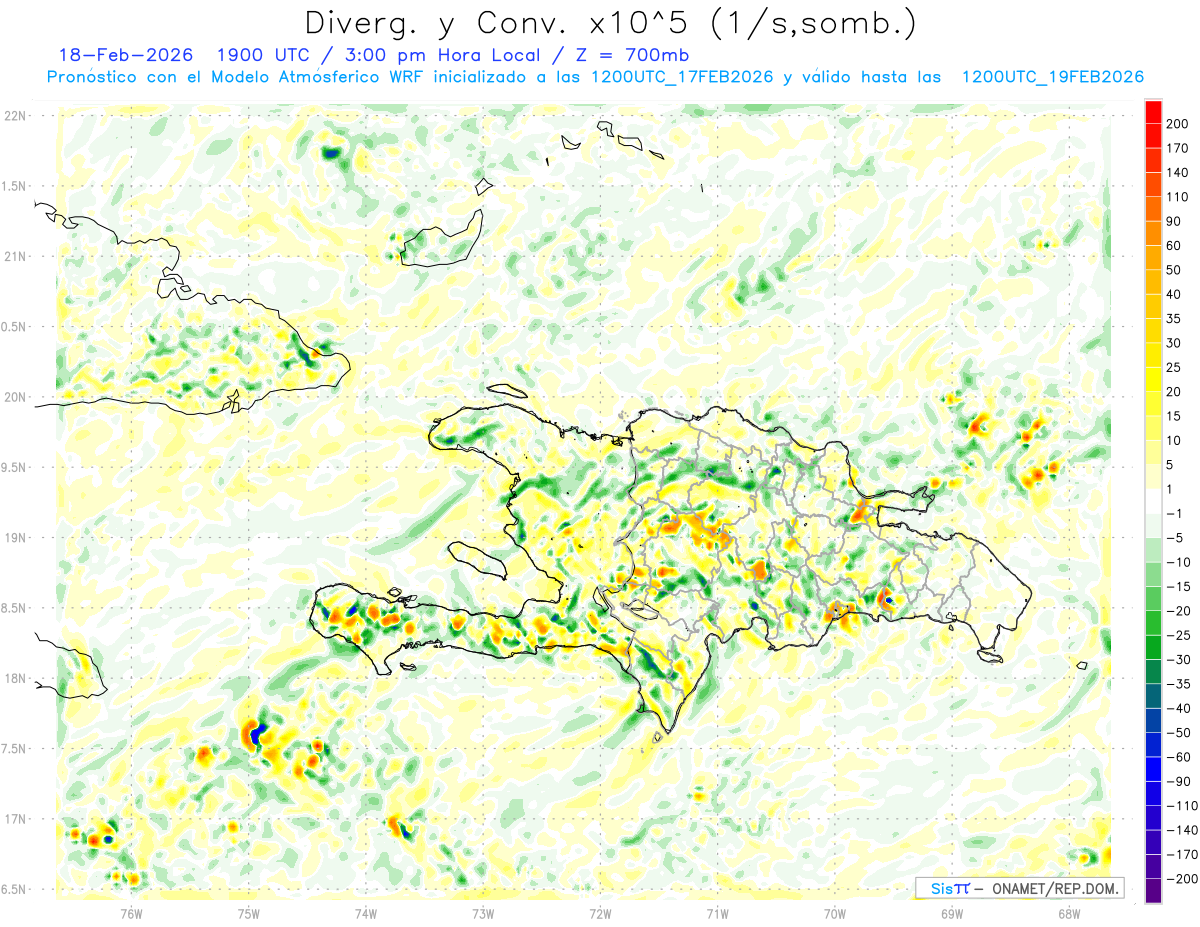Click the "-40" colorbar value
The image size is (1200, 927).
click(x=1178, y=708)
